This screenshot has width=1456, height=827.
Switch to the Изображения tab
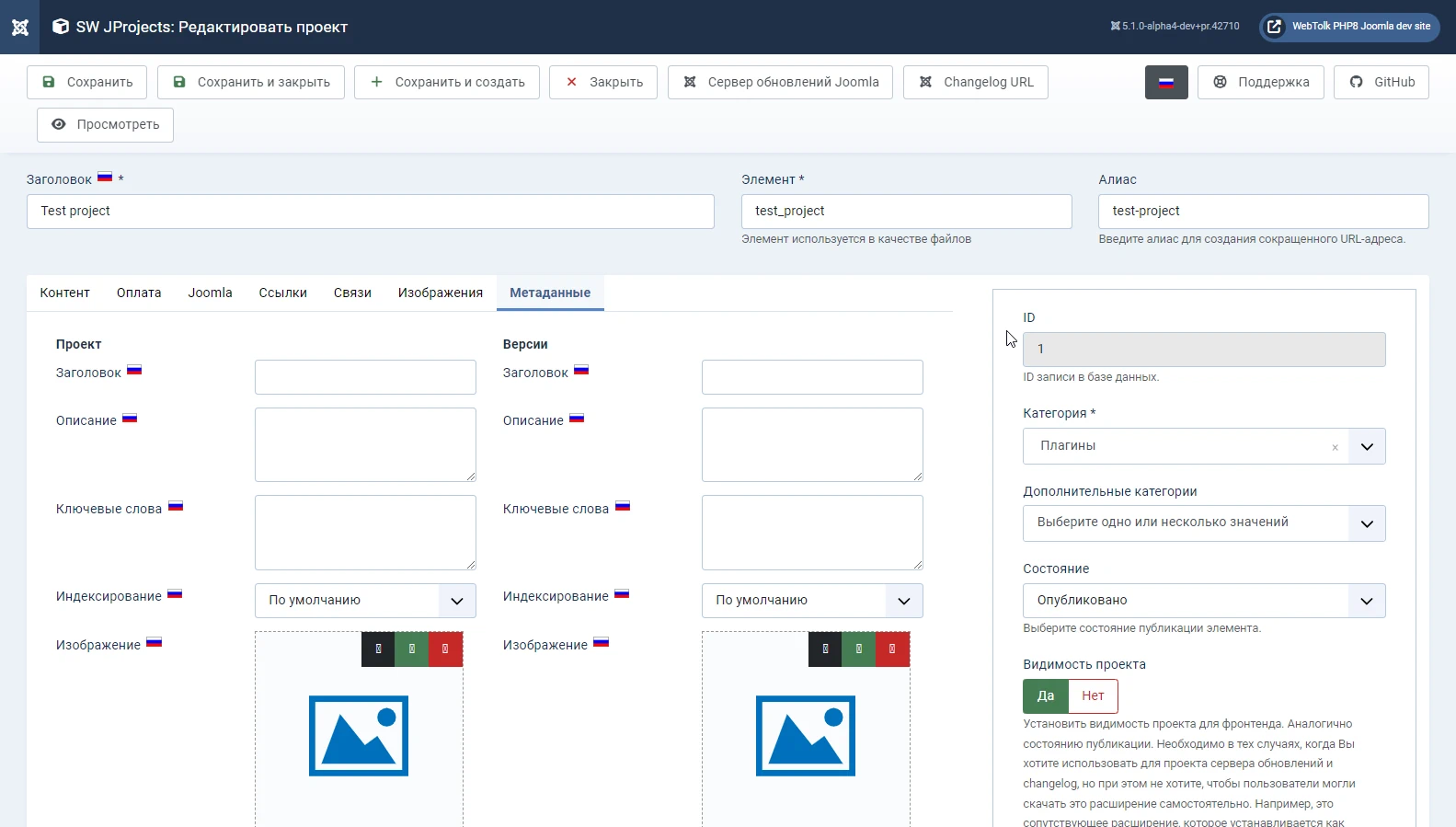click(441, 293)
